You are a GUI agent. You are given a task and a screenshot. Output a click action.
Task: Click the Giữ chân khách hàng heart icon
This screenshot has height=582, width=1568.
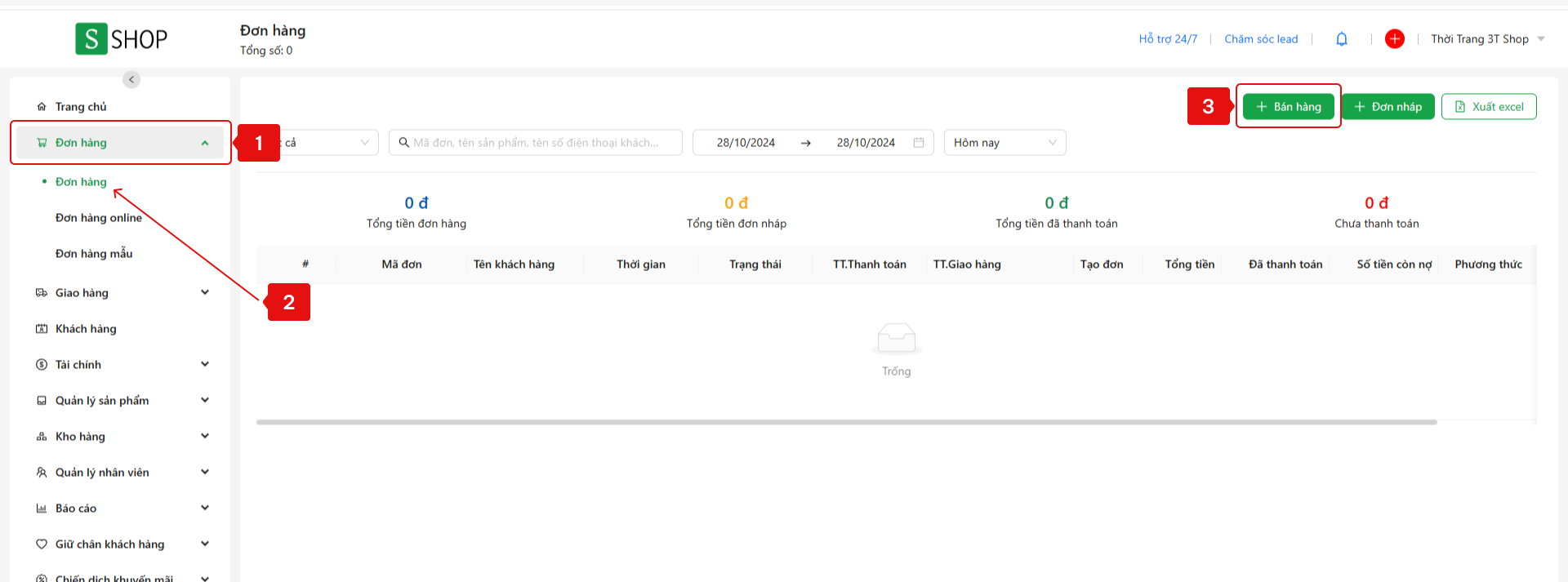tap(42, 544)
